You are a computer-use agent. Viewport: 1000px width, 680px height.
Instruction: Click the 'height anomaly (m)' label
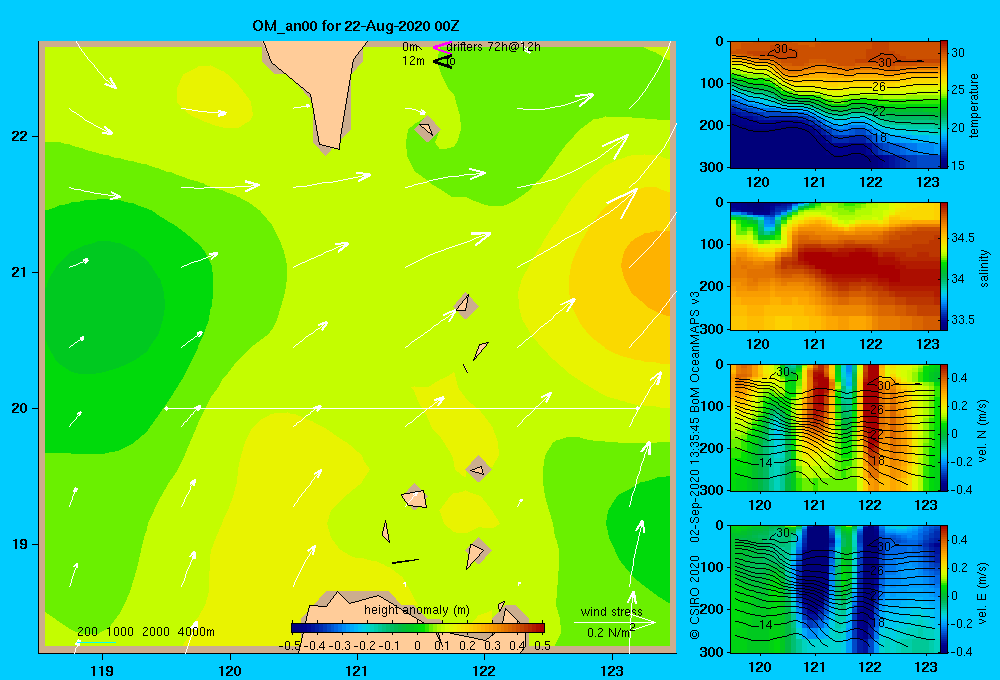tap(417, 610)
